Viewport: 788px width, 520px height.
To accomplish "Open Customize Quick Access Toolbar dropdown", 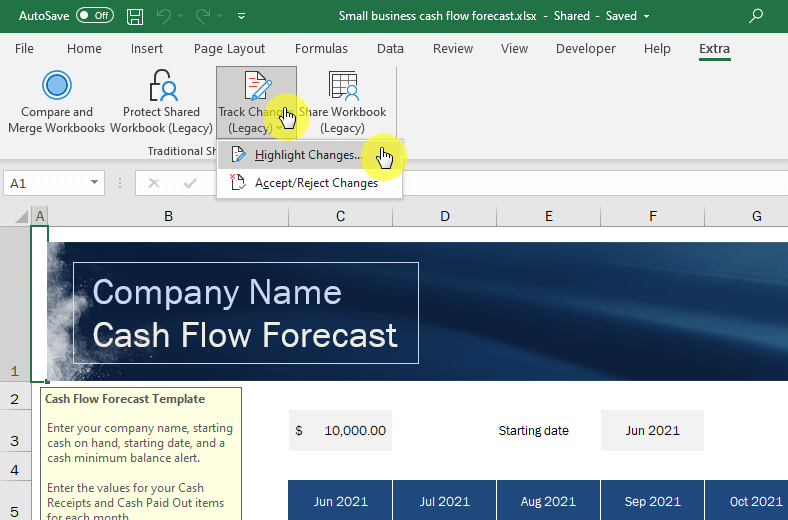I will tap(241, 16).
